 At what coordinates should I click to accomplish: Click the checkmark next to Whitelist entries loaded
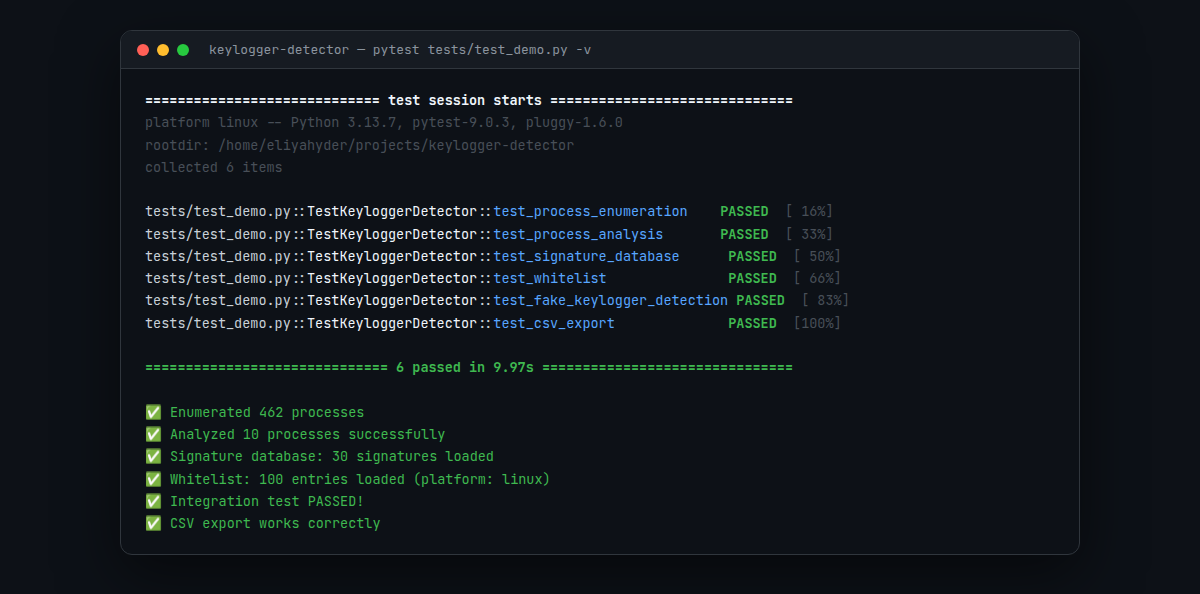[x=153, y=479]
